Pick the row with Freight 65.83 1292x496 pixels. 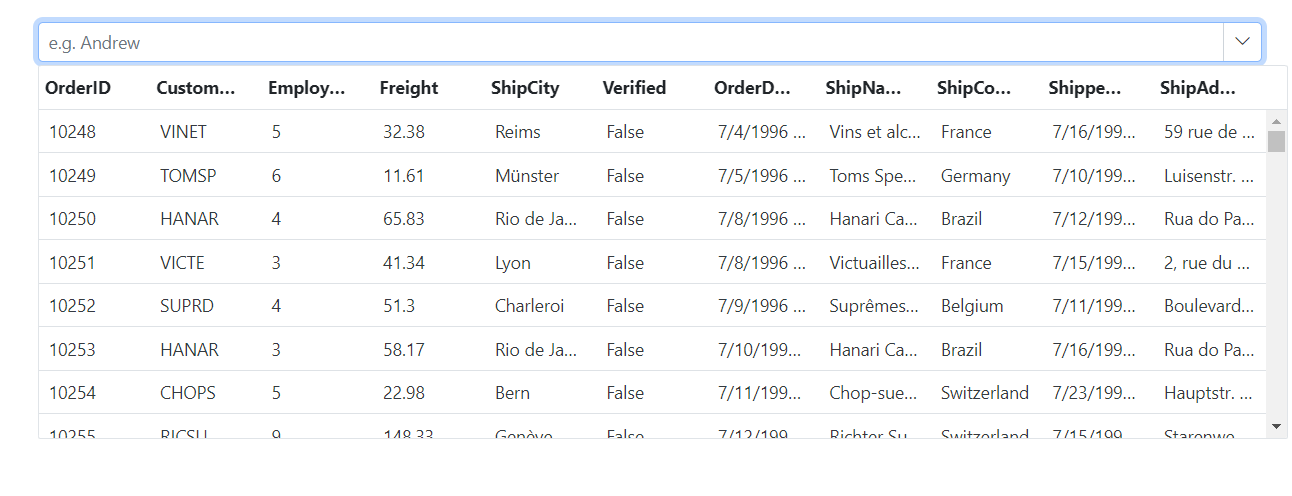[x=652, y=219]
